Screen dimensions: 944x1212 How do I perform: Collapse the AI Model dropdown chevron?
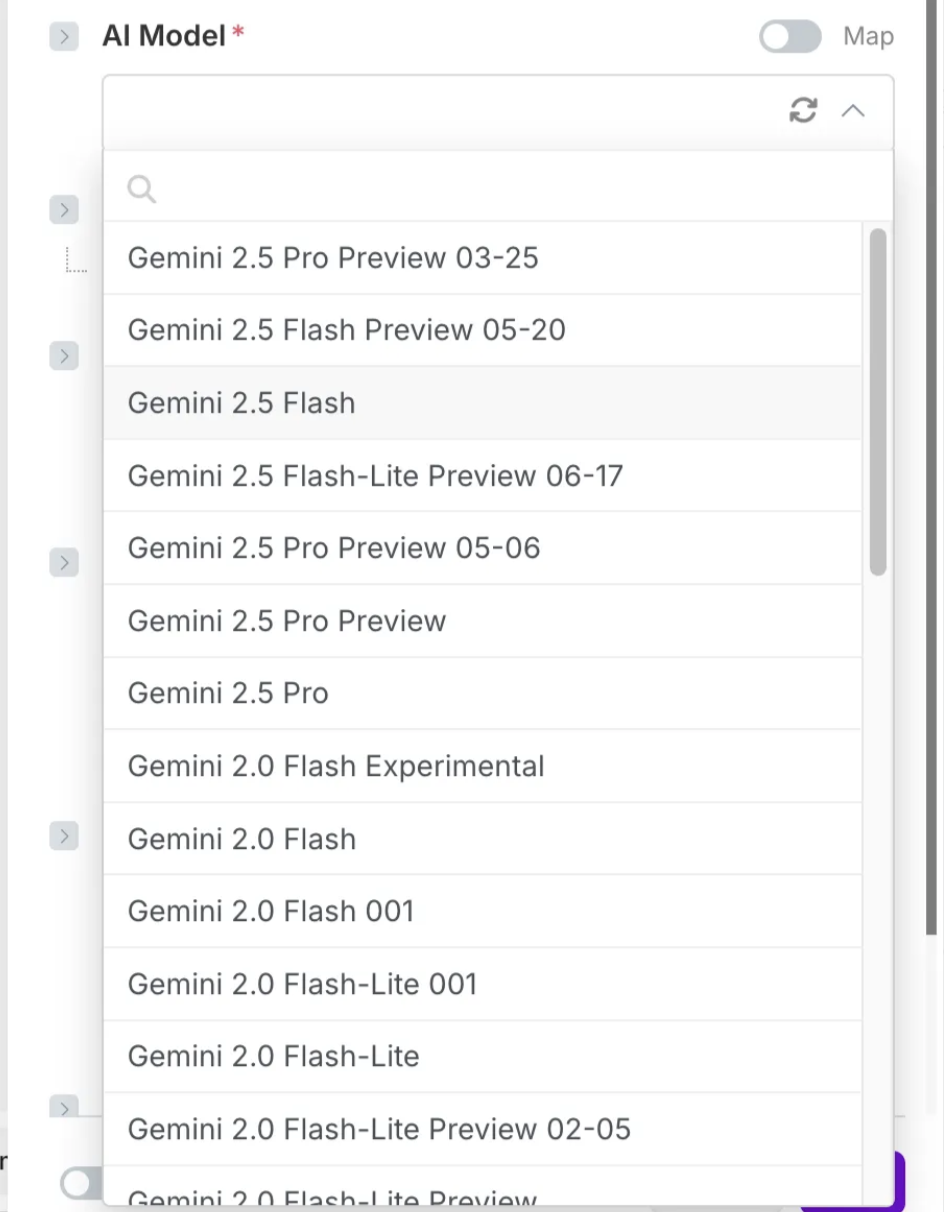coord(853,111)
